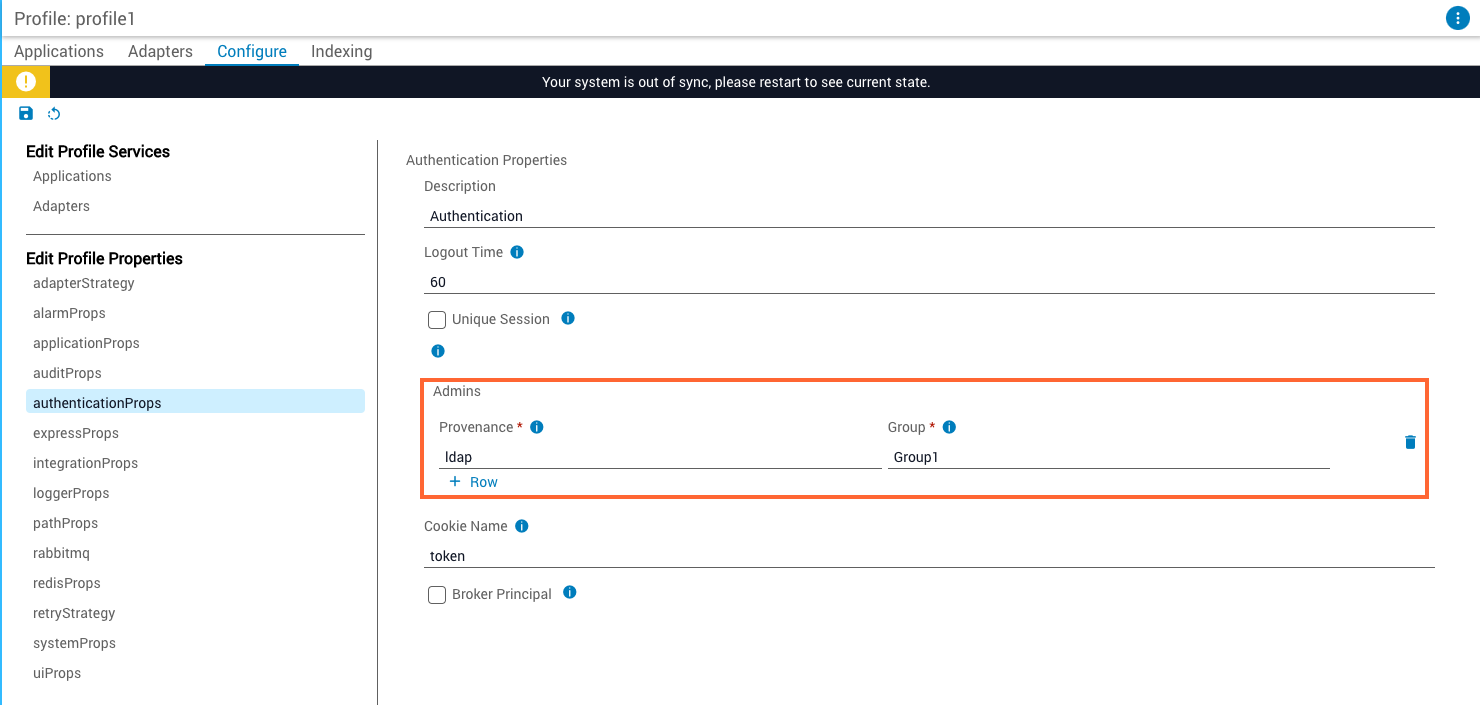Delete the Admins row with trash icon
This screenshot has width=1480, height=705.
(x=1410, y=442)
